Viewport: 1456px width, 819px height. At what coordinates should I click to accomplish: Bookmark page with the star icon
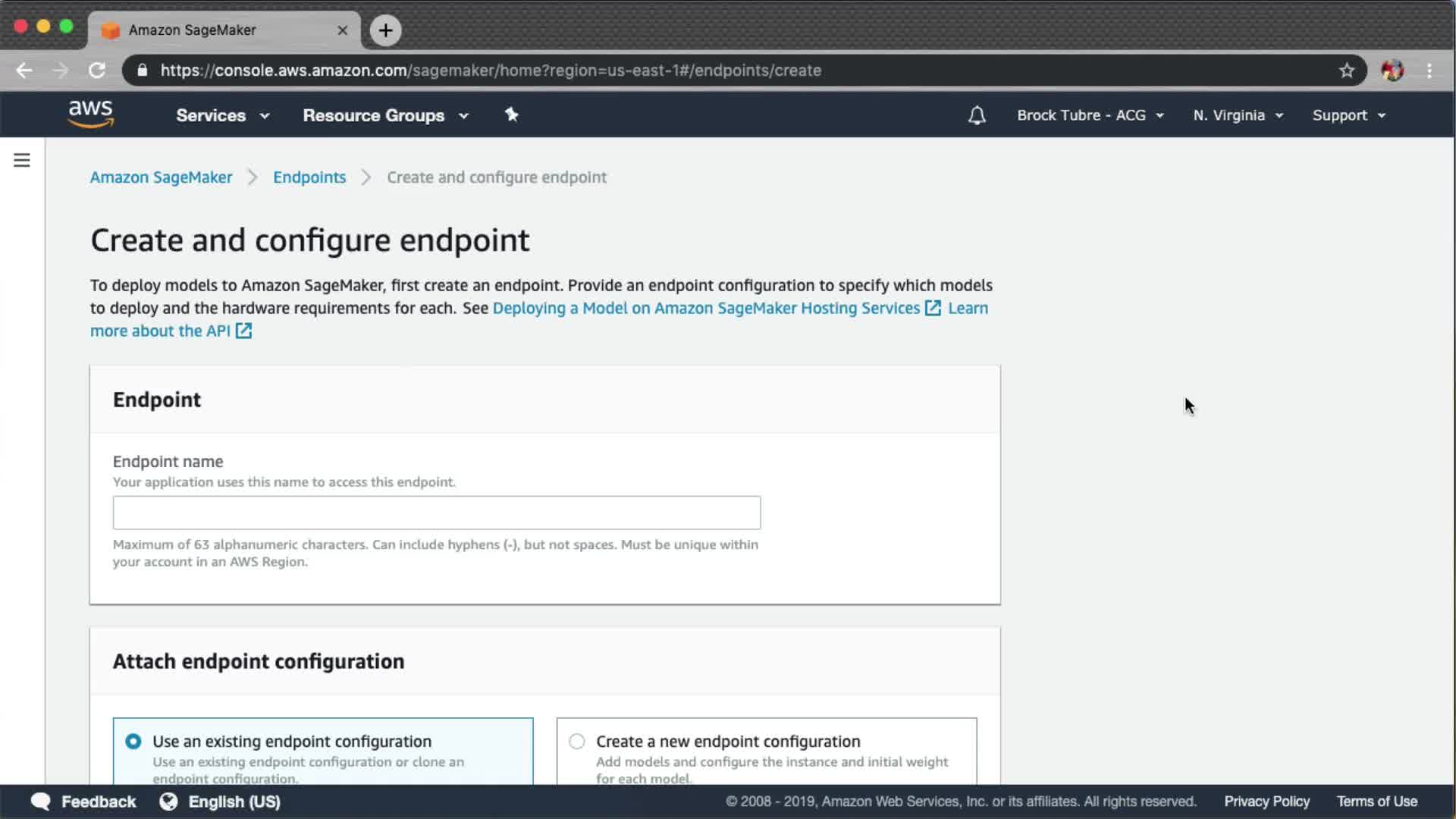[x=1346, y=71]
